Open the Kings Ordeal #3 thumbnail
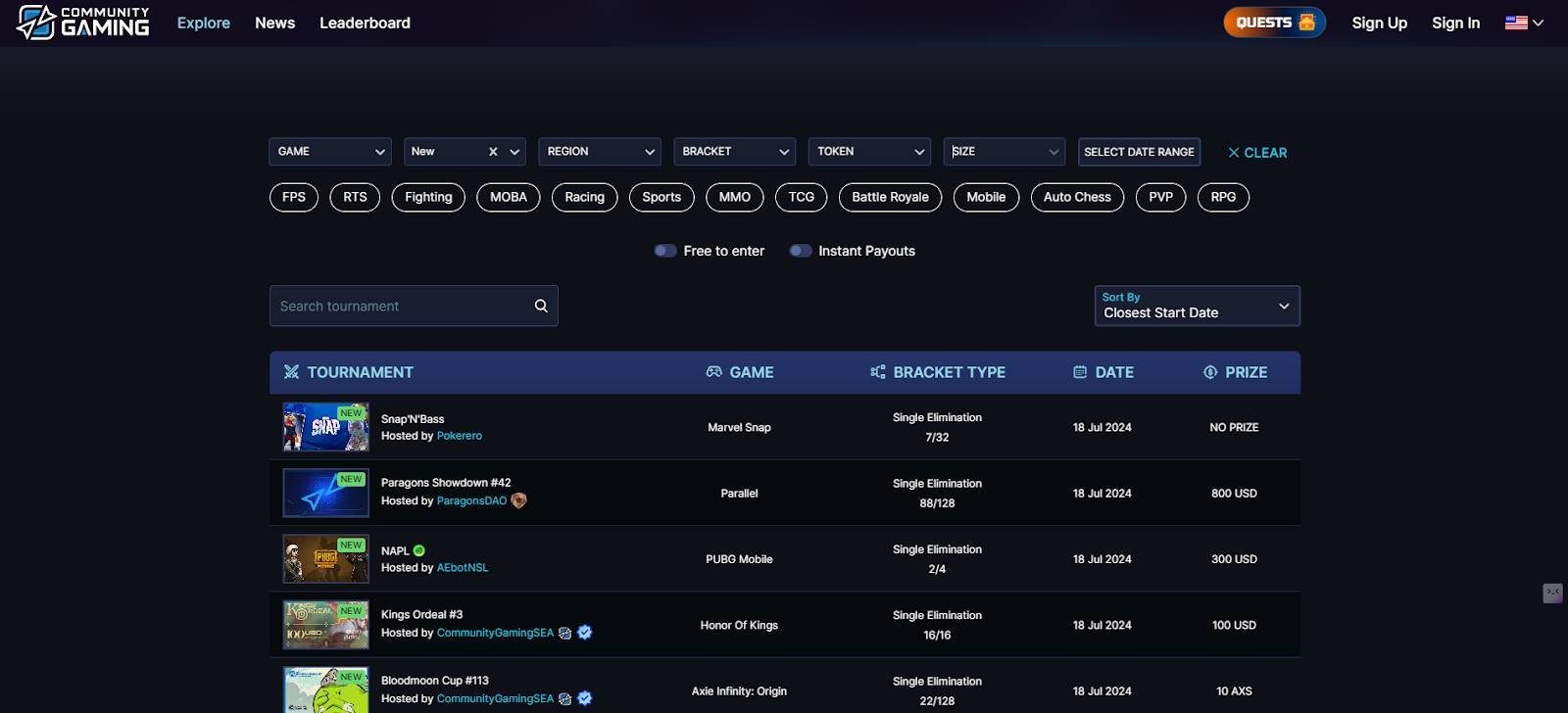This screenshot has height=713, width=1568. click(x=326, y=625)
